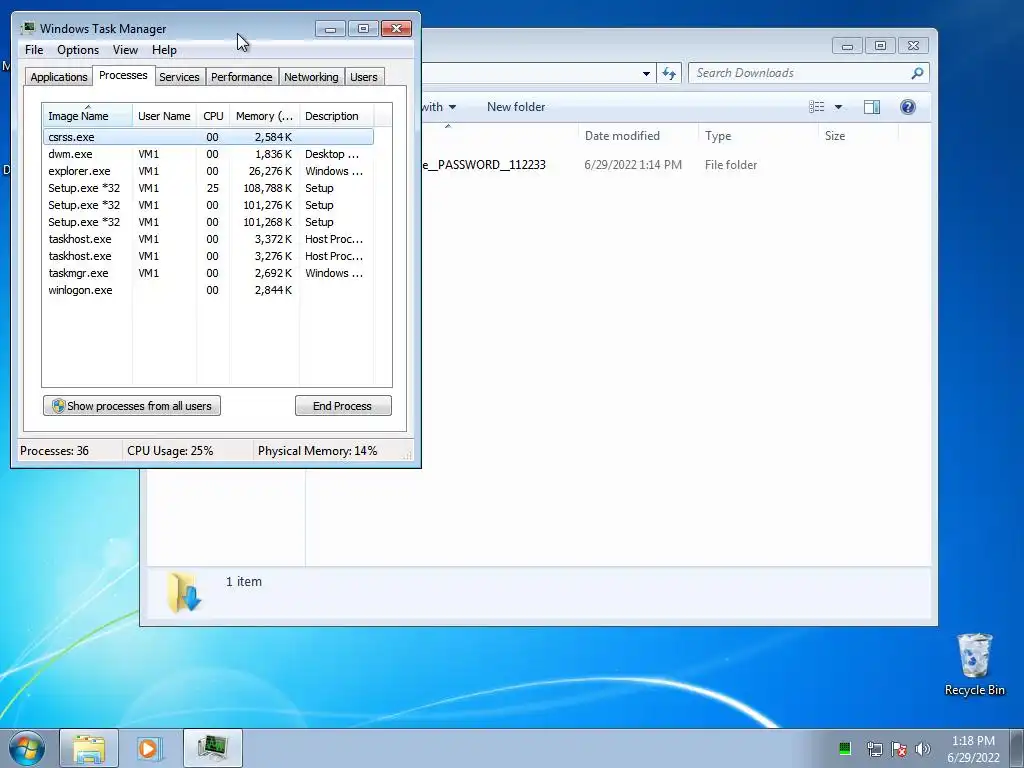Click the End Process button
This screenshot has width=1024, height=768.
tap(343, 406)
